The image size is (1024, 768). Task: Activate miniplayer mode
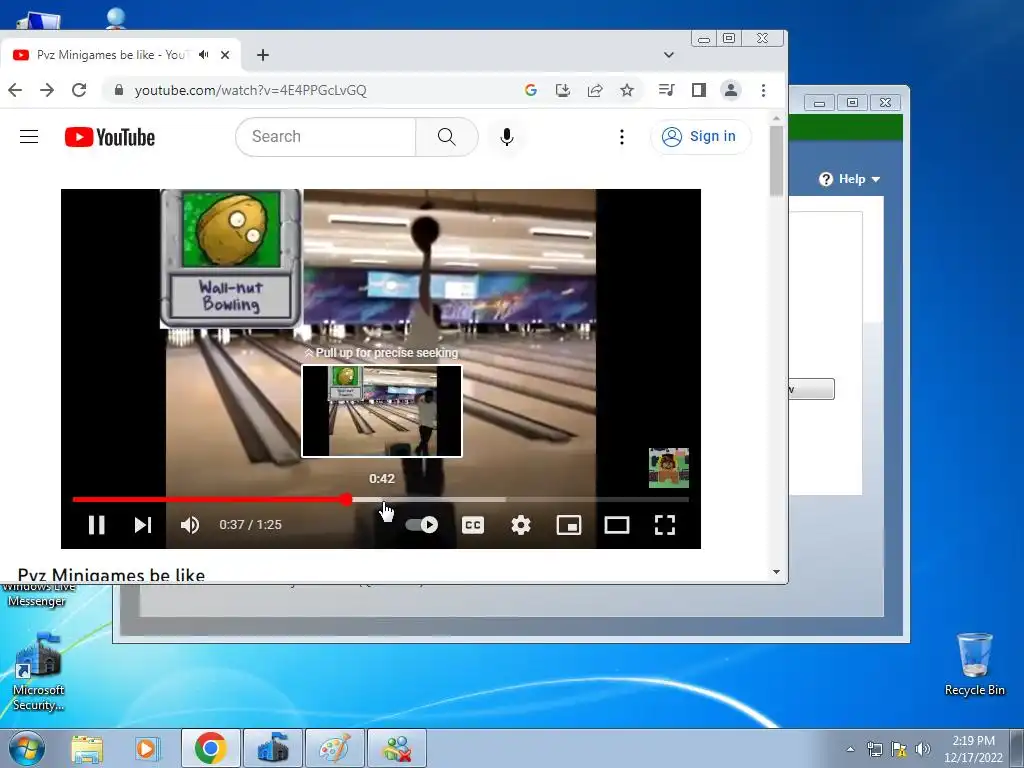point(569,525)
